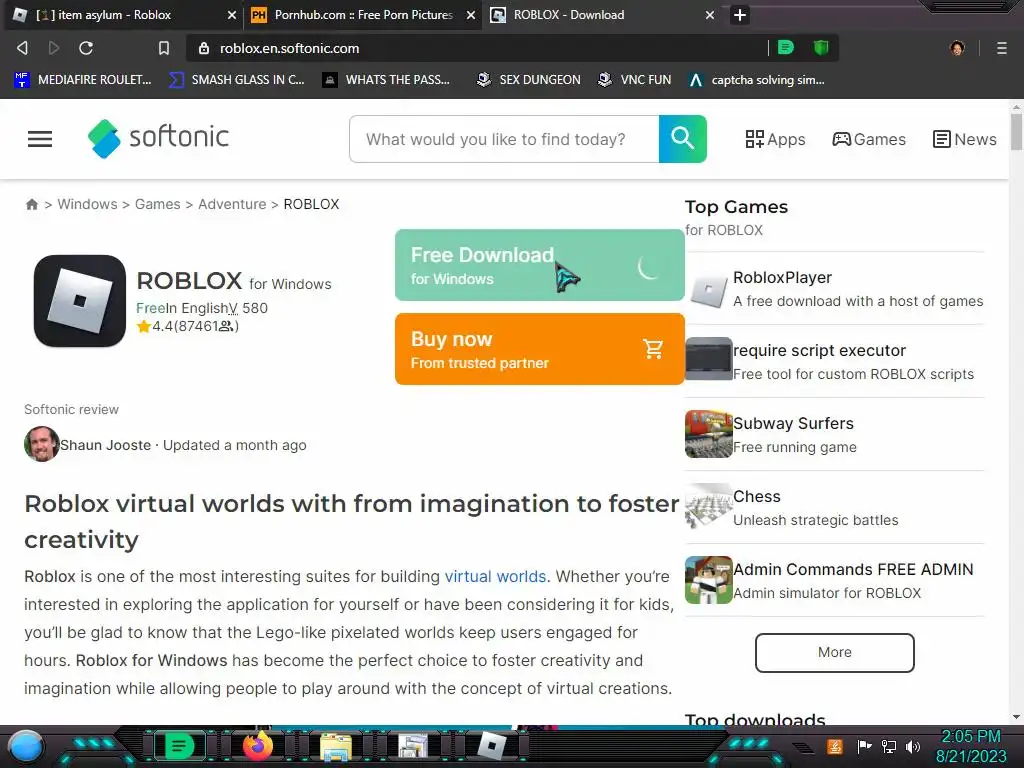Click Subway Surfers thumbnail
Viewport: 1024px width, 768px height.
click(x=709, y=434)
